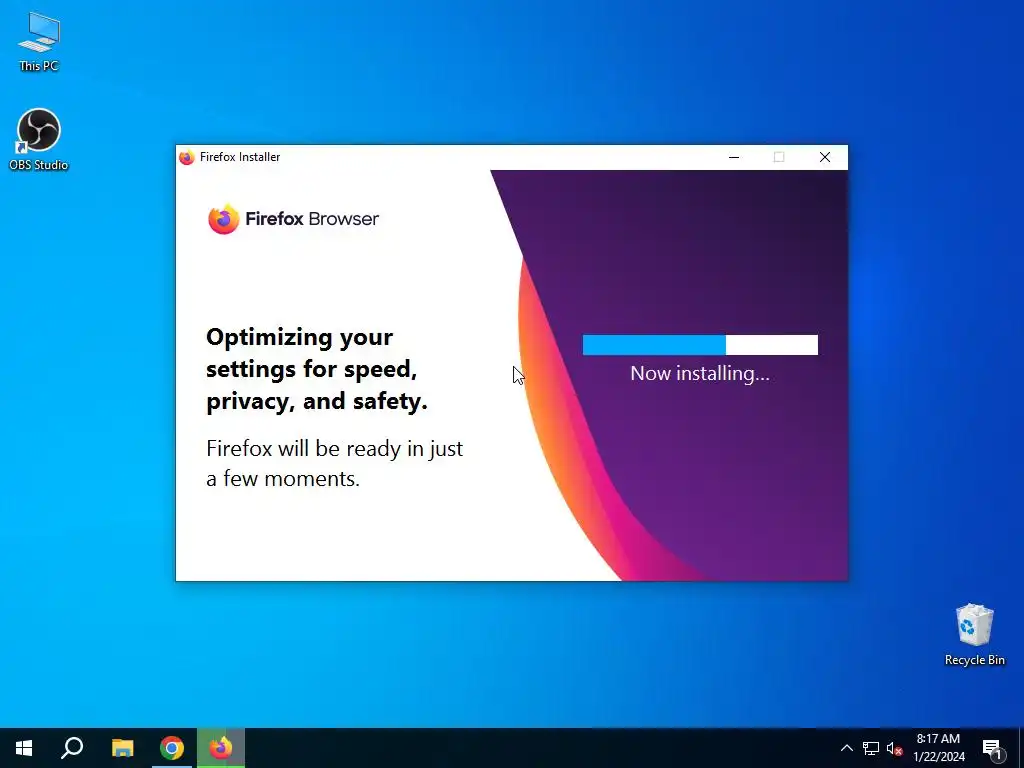Select the OBS Studio desktop shortcut
The width and height of the screenshot is (1024, 768).
39,140
